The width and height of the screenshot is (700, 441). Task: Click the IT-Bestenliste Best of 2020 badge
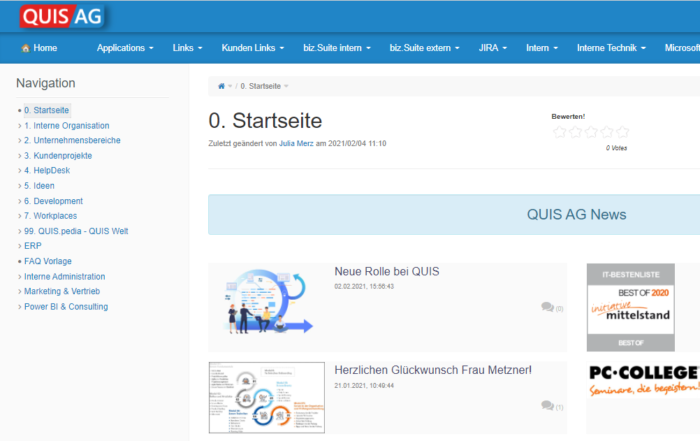click(x=630, y=307)
